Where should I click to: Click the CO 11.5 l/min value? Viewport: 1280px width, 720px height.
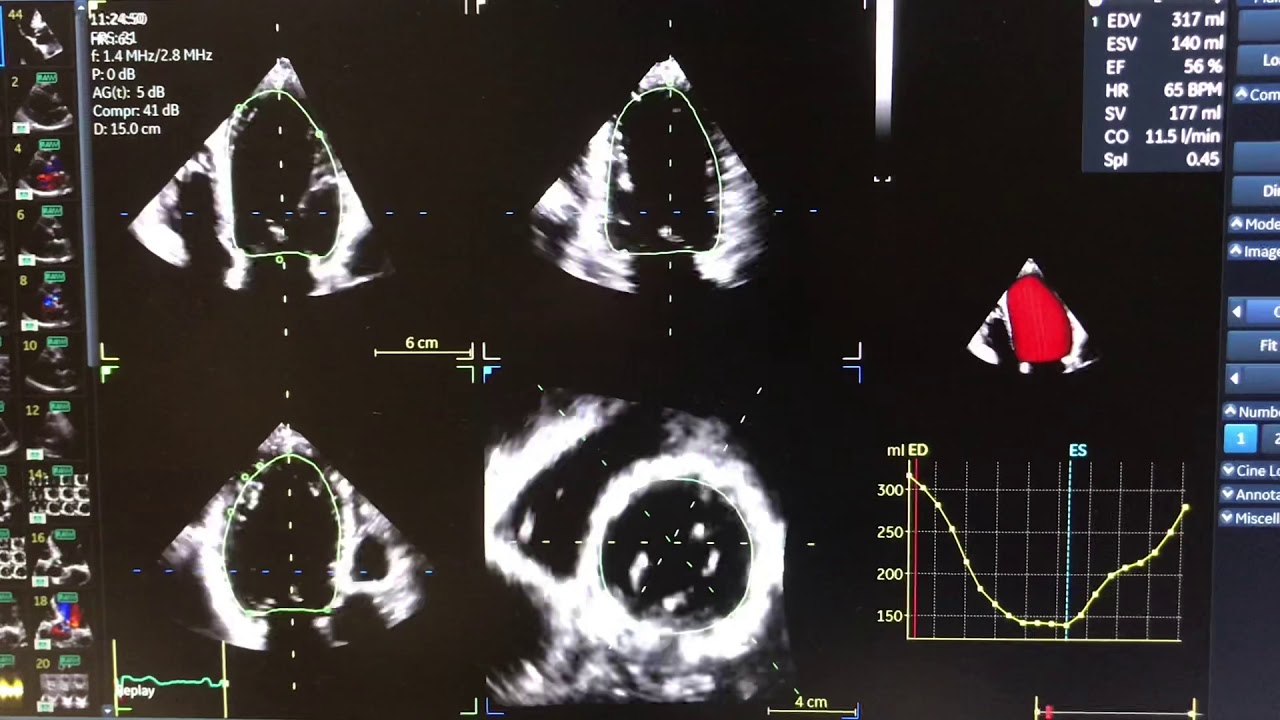1182,136
